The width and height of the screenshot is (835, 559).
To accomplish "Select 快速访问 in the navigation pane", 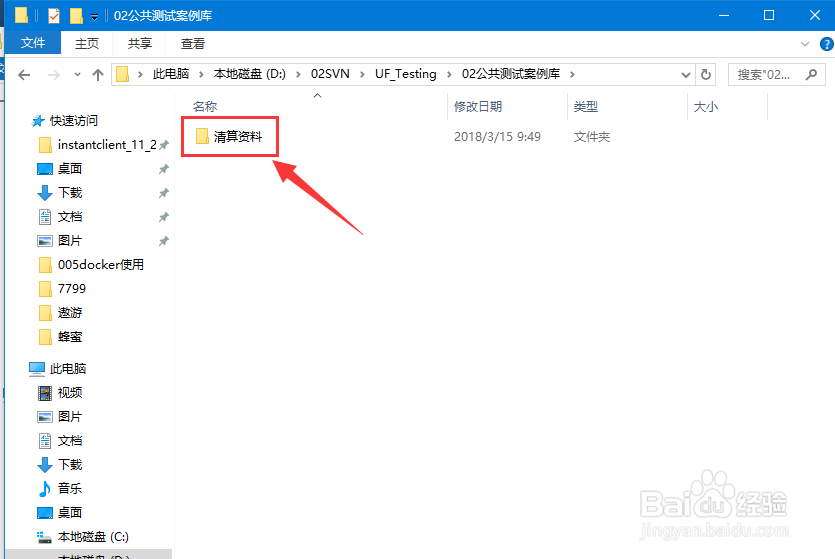I will tap(73, 121).
